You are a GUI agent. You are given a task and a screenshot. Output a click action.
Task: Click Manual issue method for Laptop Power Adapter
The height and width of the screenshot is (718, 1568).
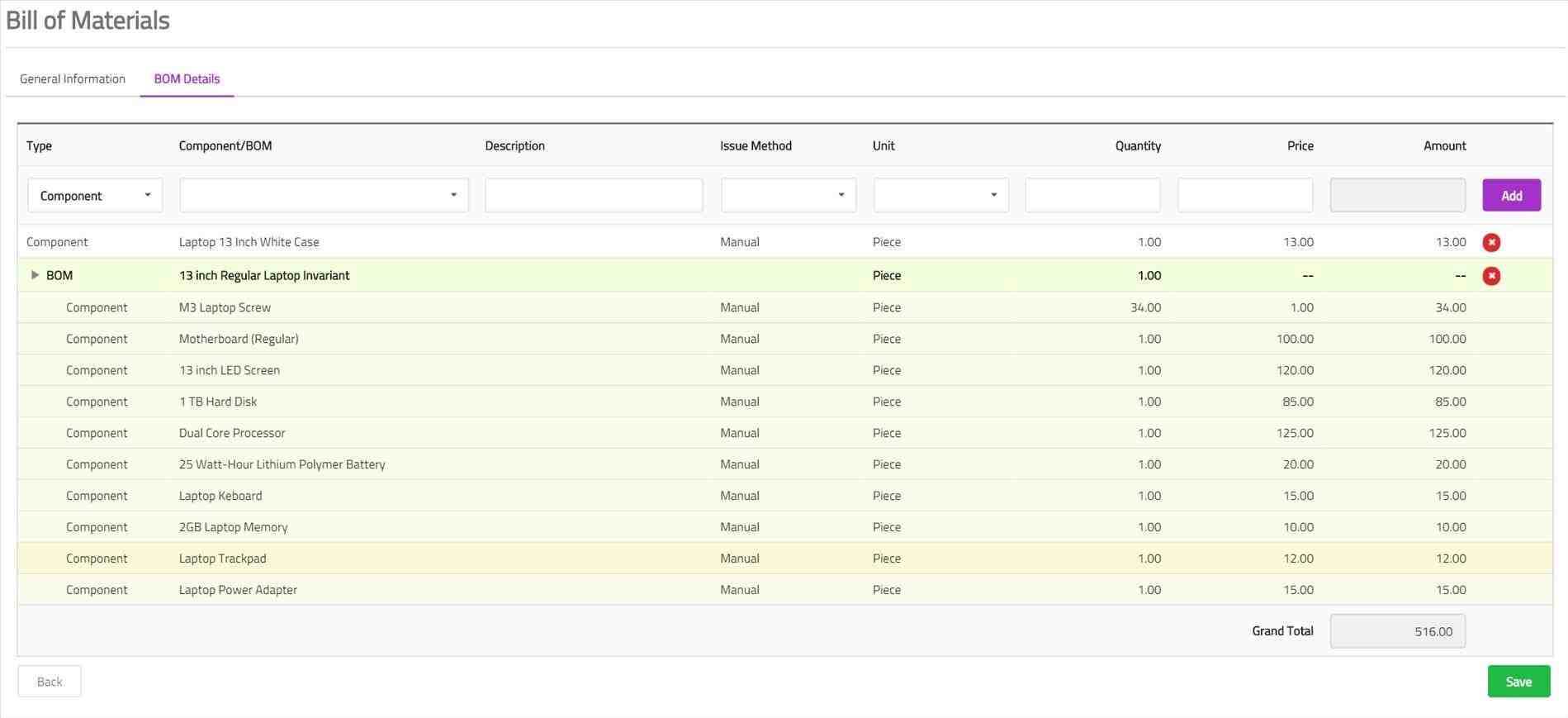739,590
